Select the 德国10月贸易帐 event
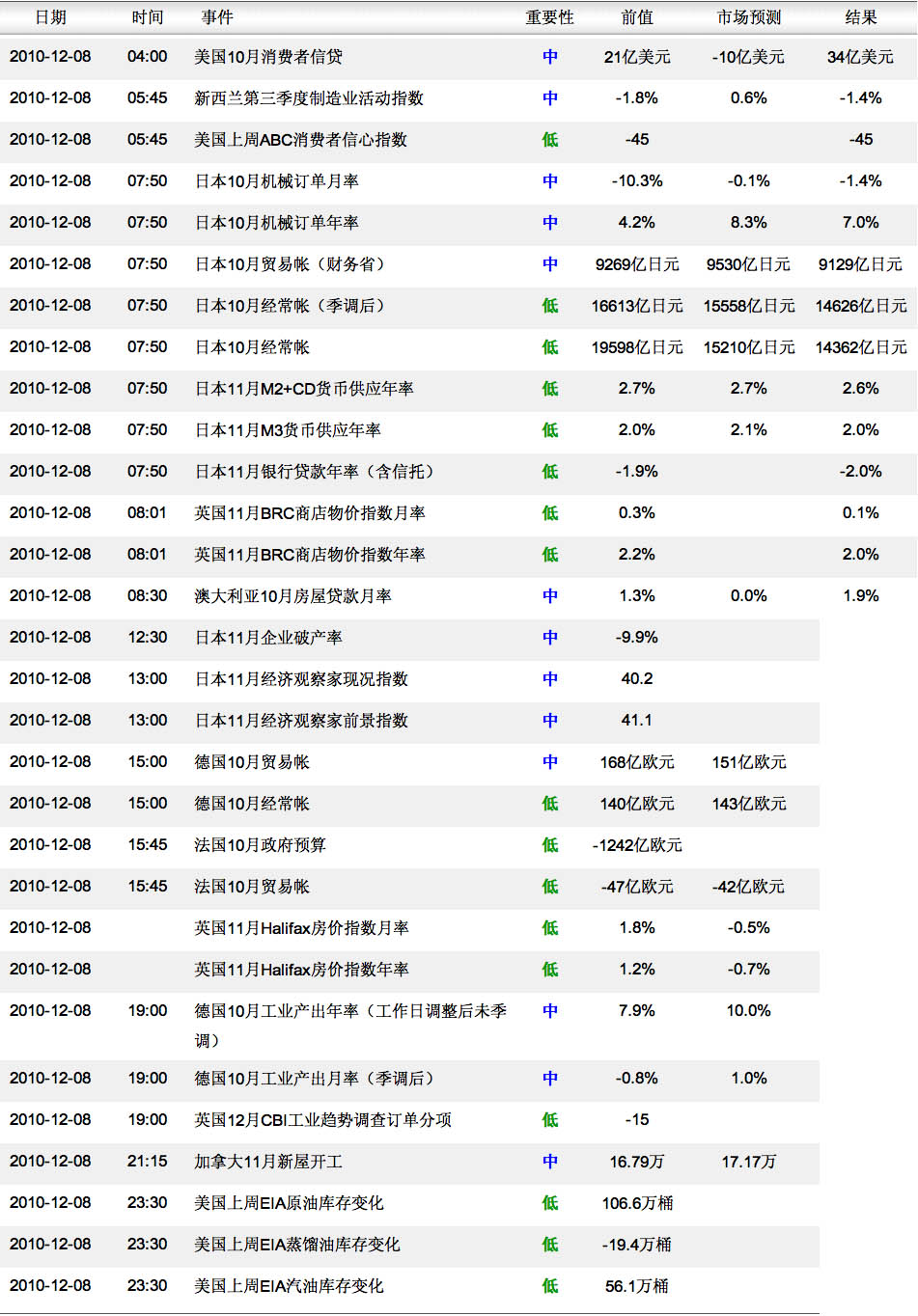Screen dimensions: 918x1316 (x=252, y=762)
